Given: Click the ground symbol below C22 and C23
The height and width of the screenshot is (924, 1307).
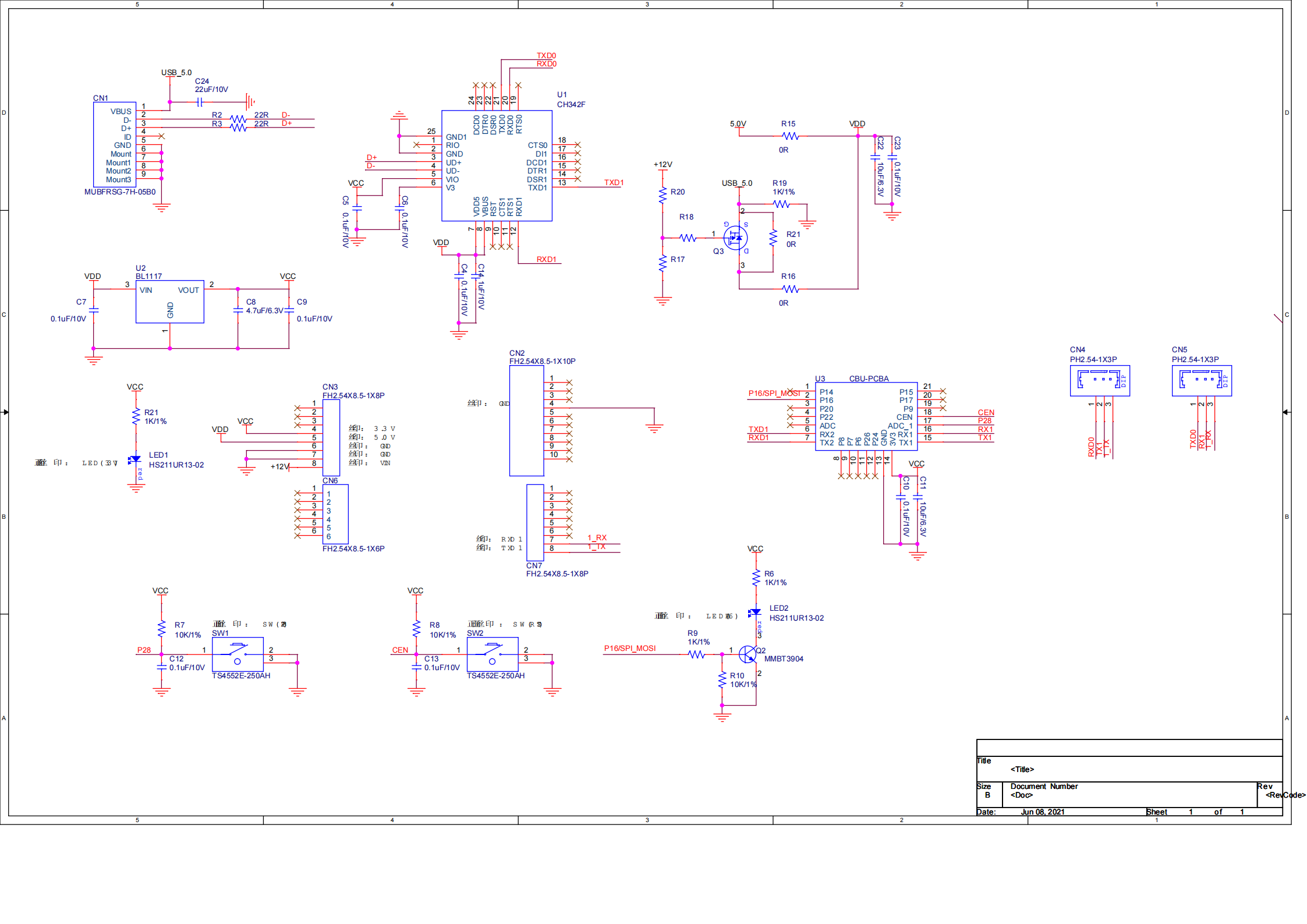Looking at the screenshot, I should (892, 216).
